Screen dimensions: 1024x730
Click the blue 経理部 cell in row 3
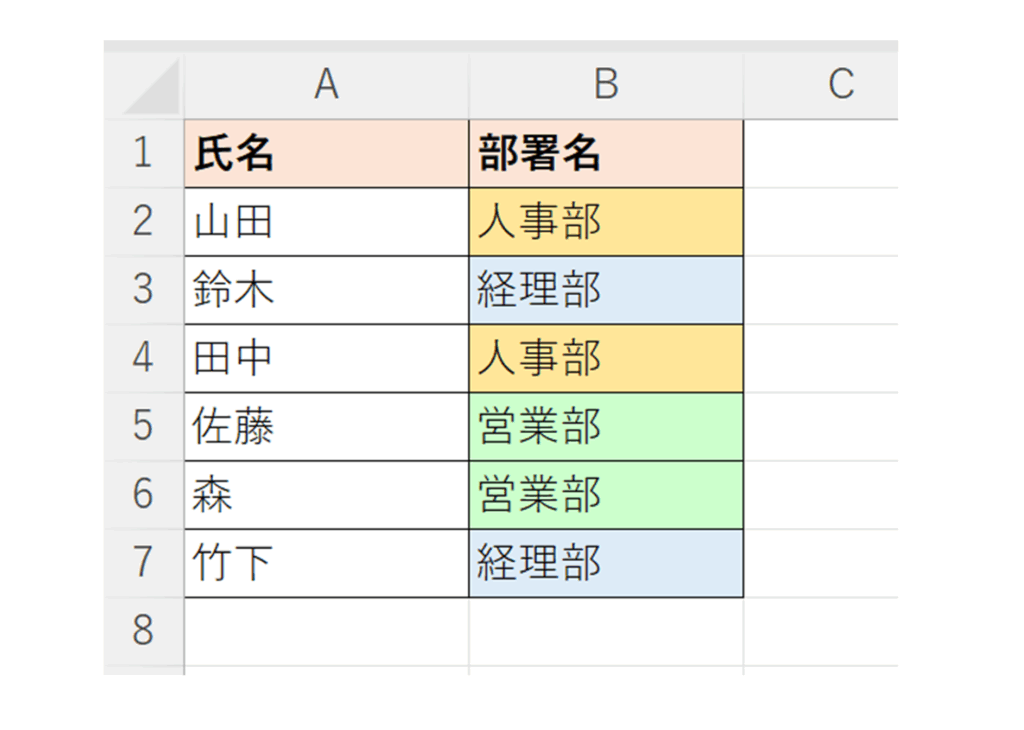606,290
